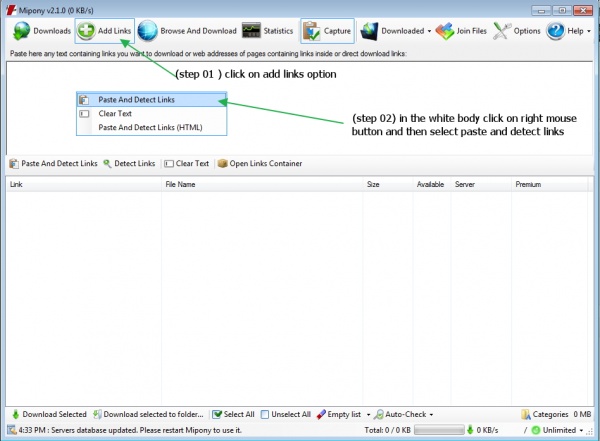
Task: Sort by the Available column header
Action: 432,185
